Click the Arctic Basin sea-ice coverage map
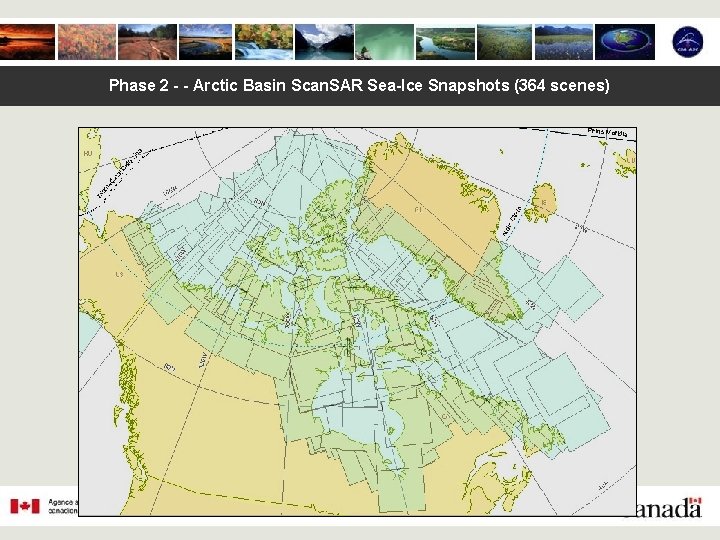The width and height of the screenshot is (720, 540). click(357, 321)
